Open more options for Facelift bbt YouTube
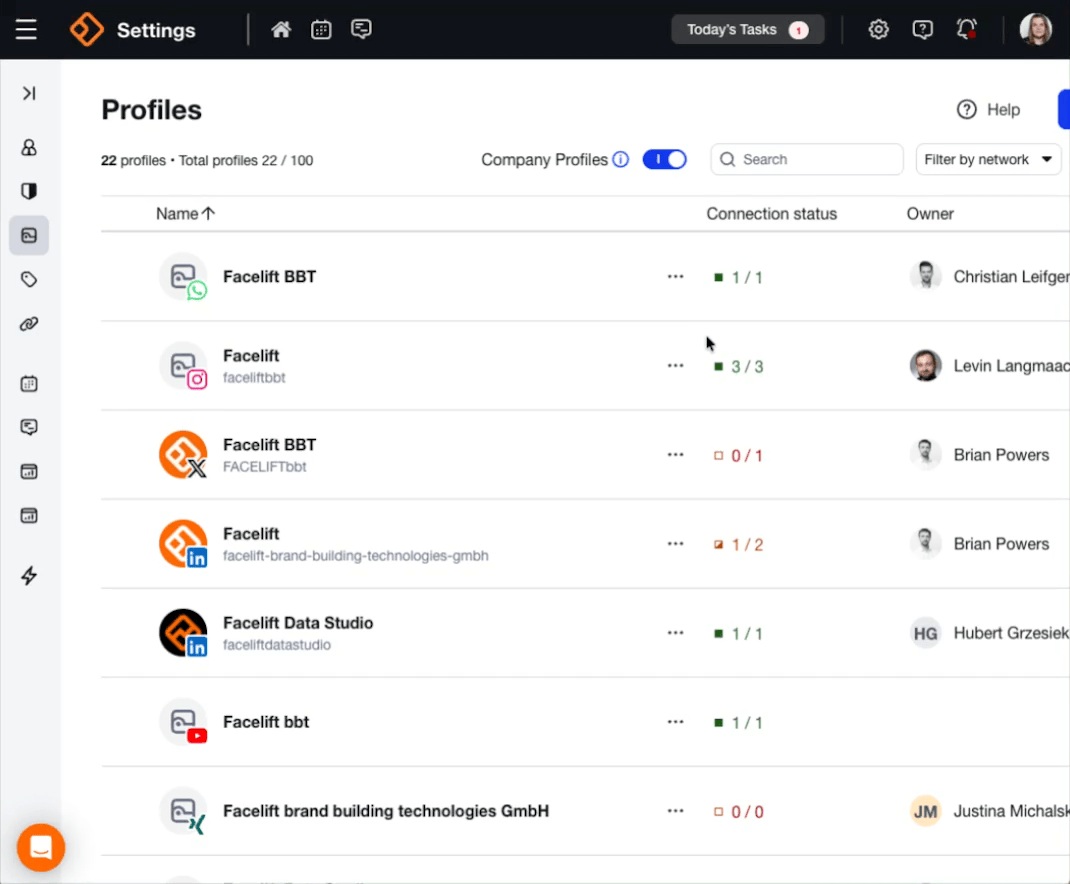This screenshot has height=884, width=1070. pos(675,722)
